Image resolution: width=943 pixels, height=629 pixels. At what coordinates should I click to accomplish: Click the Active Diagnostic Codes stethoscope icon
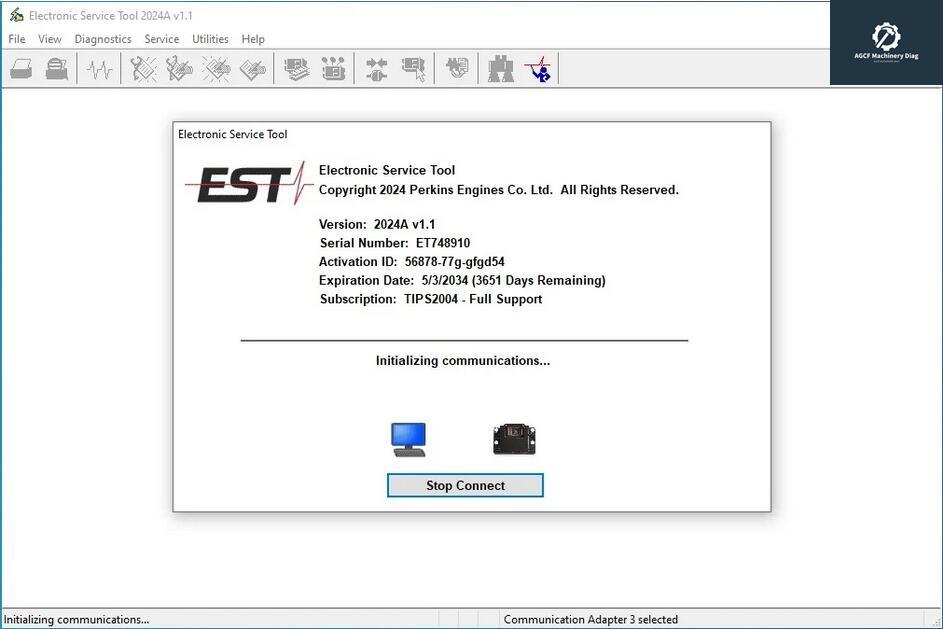(x=144, y=69)
